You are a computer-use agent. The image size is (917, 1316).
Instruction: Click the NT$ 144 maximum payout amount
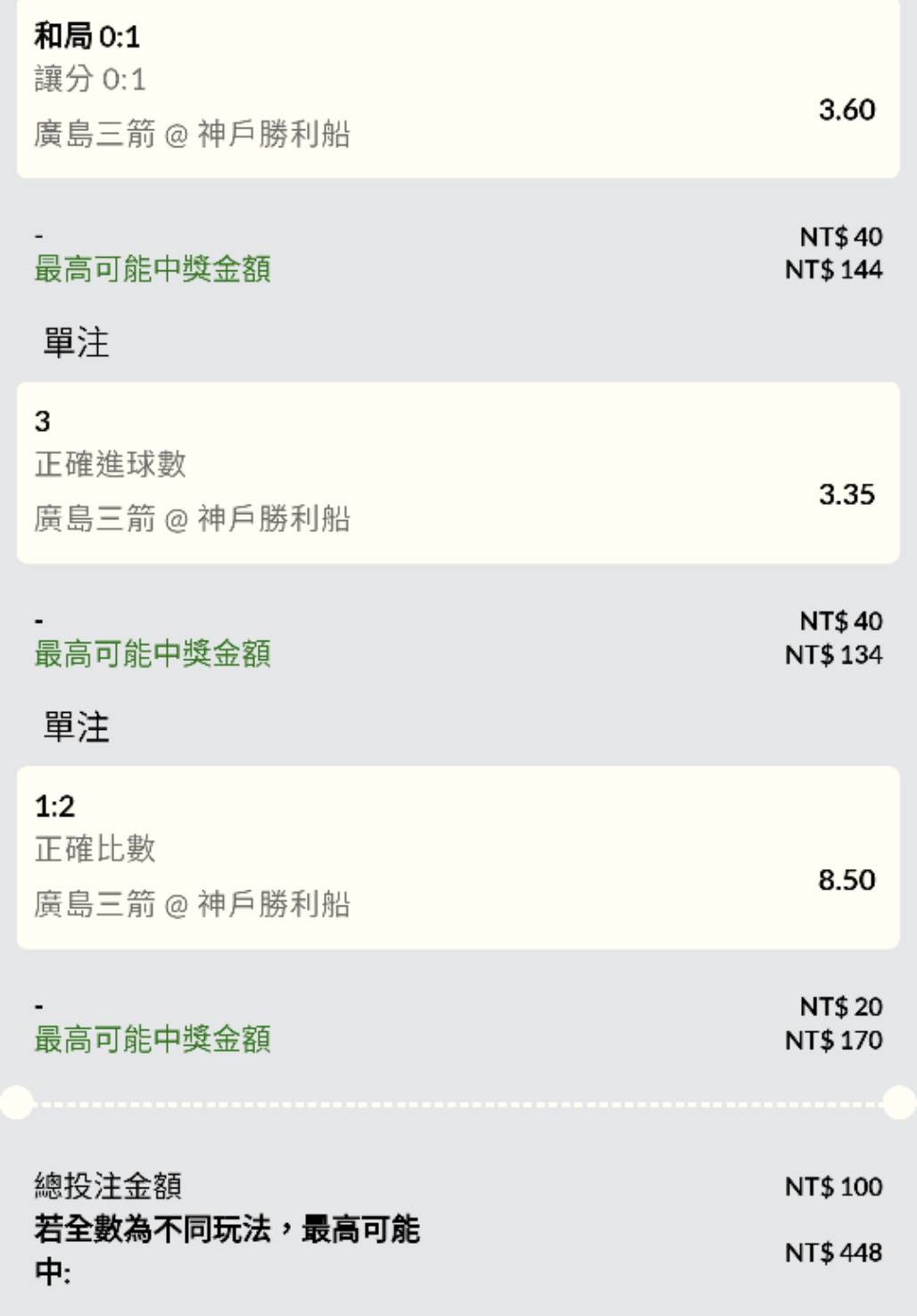click(x=833, y=269)
